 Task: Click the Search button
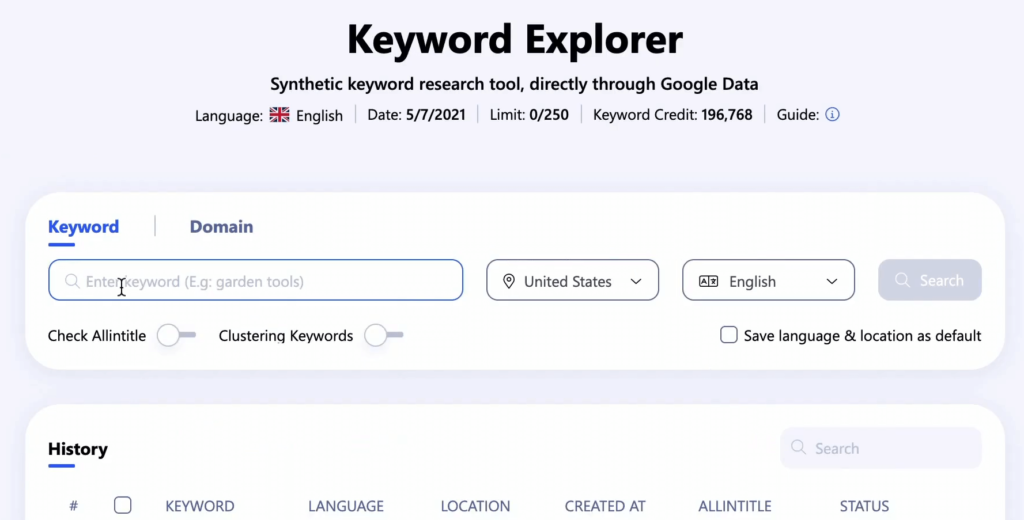(930, 280)
